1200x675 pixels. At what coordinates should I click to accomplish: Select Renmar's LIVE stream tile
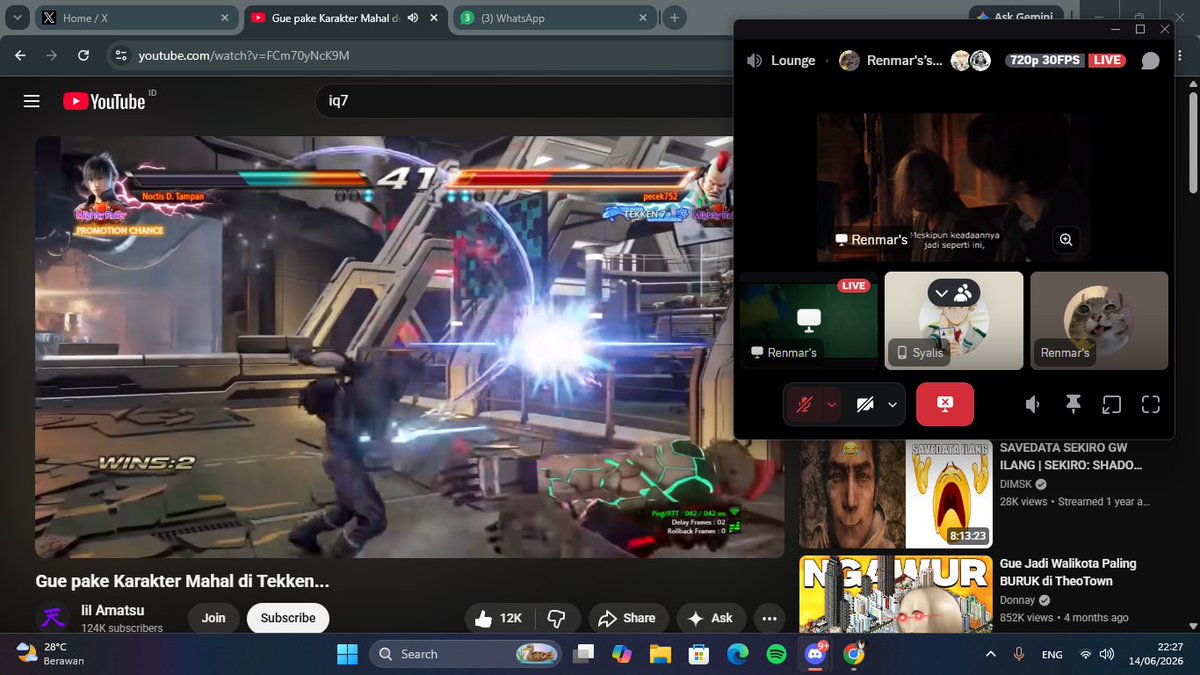(808, 320)
